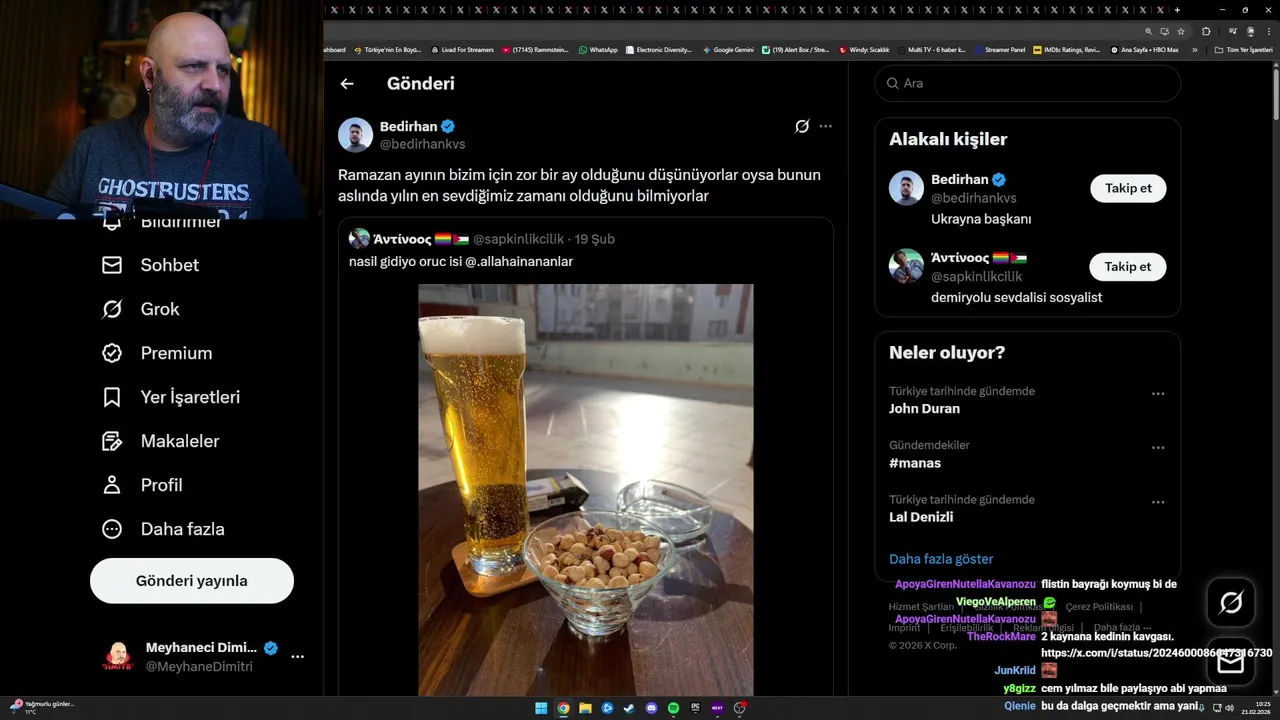Image resolution: width=1280 pixels, height=720 pixels.
Task: Open Chrome from taskbar
Action: [x=563, y=708]
